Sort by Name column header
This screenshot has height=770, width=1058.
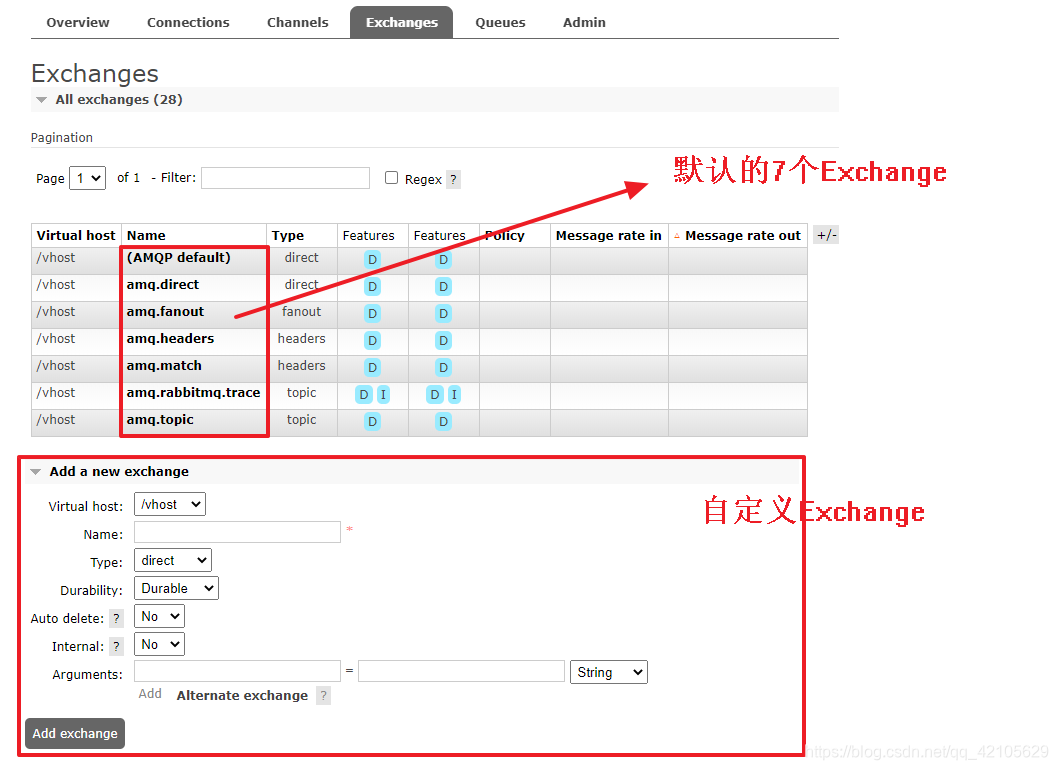click(x=146, y=236)
